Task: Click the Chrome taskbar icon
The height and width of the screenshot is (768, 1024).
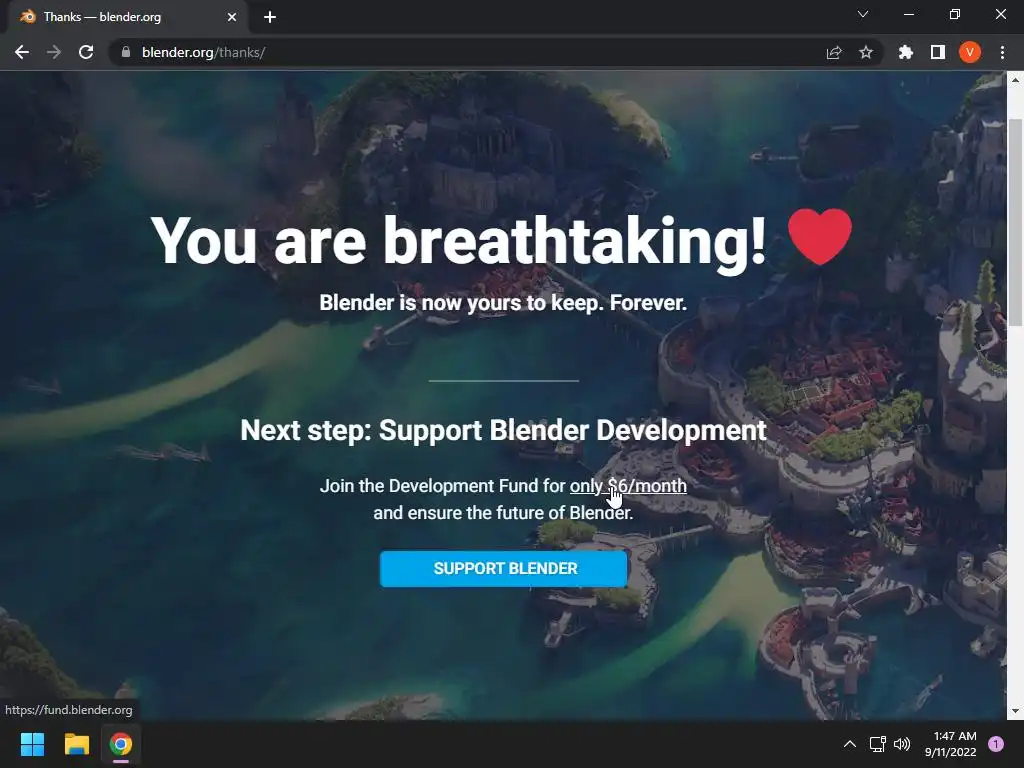Action: coord(121,744)
